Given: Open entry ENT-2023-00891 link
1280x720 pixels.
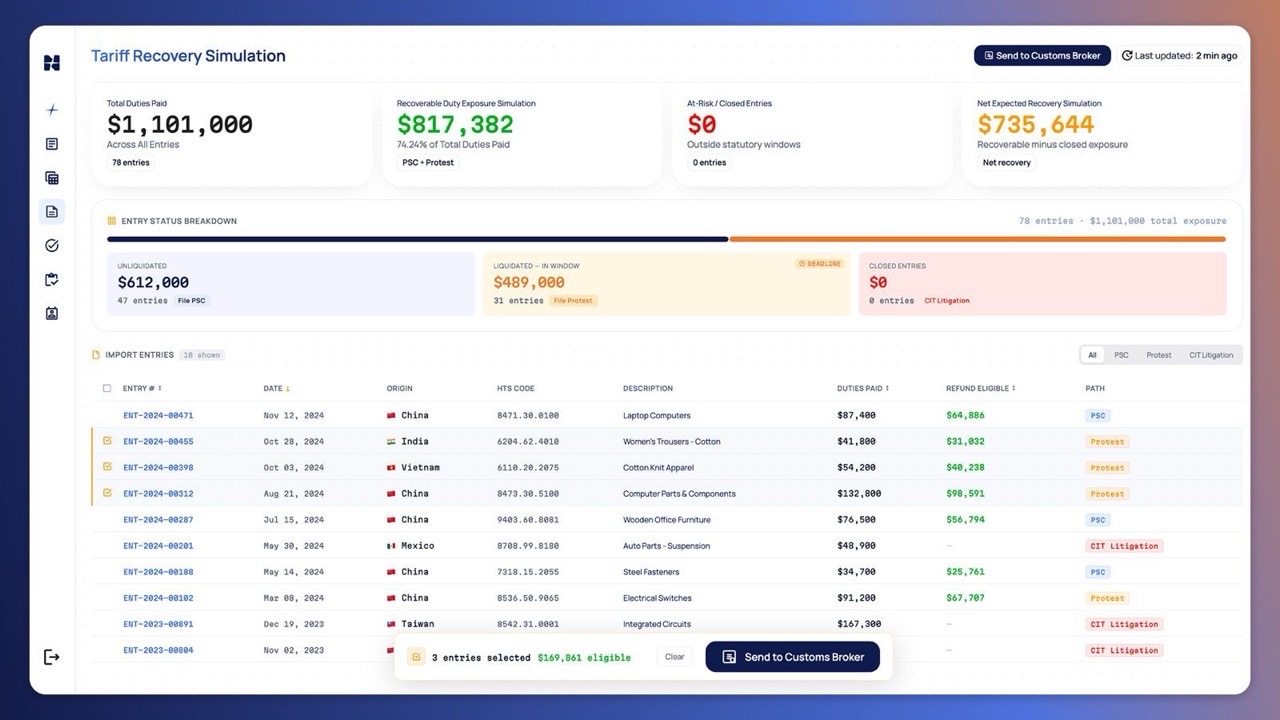Looking at the screenshot, I should (158, 624).
